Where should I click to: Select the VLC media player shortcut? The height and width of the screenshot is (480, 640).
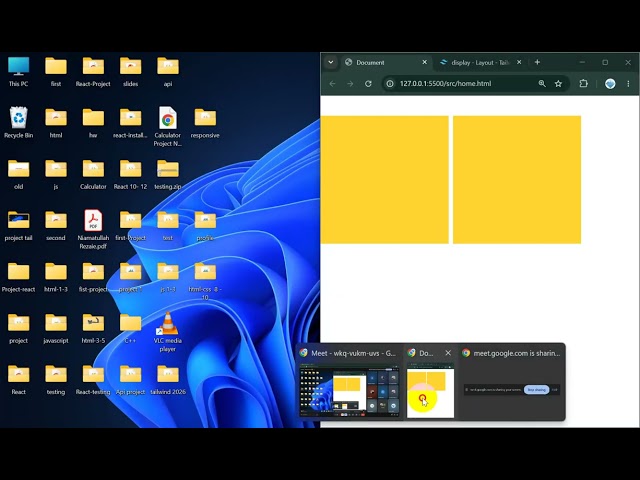tap(168, 332)
